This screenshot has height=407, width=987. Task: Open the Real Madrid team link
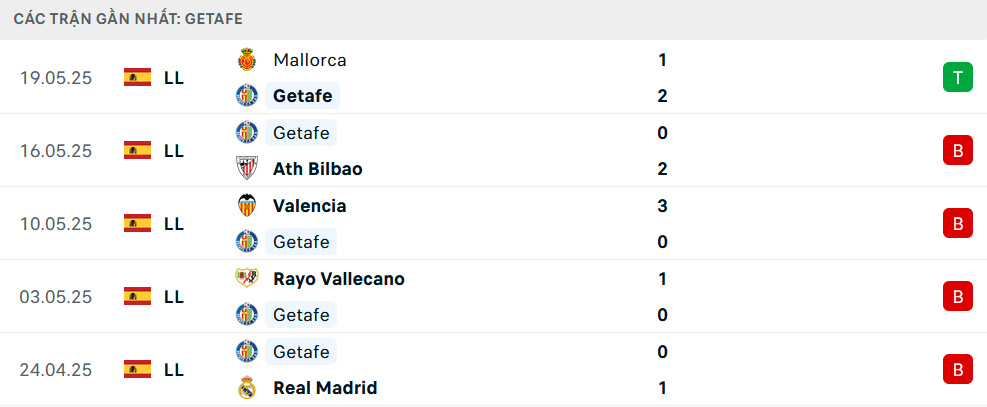point(325,388)
